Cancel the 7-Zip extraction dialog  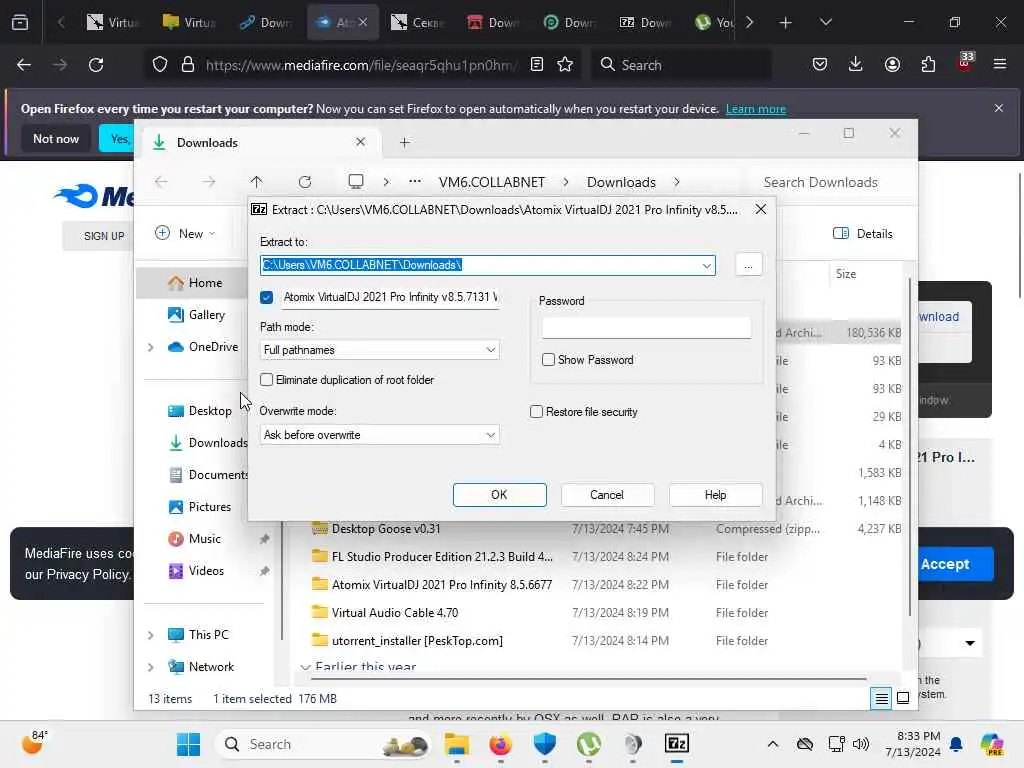(607, 494)
